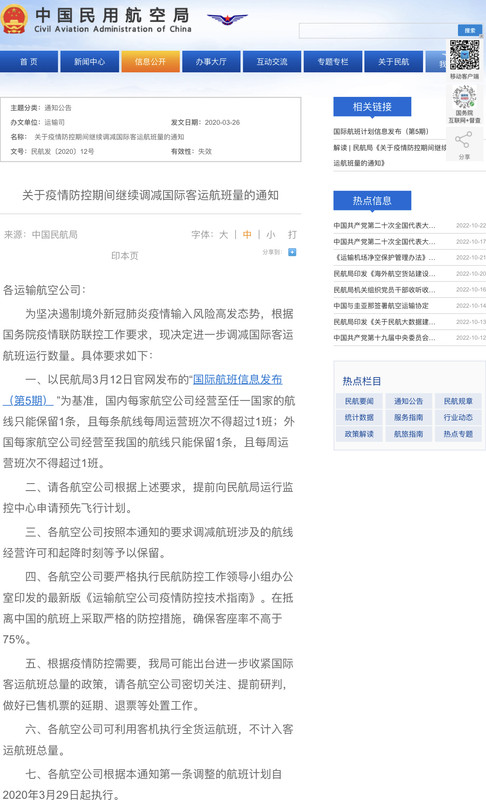Screen dimensions: 486x800
Task: Open 民航局印发《海外航空货站建设… item
Action: point(384,274)
